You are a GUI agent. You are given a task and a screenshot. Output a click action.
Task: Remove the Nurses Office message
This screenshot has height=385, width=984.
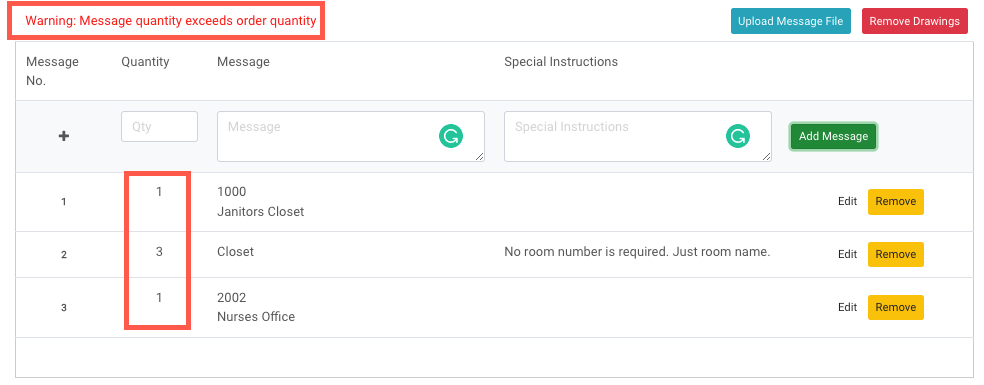pos(896,307)
